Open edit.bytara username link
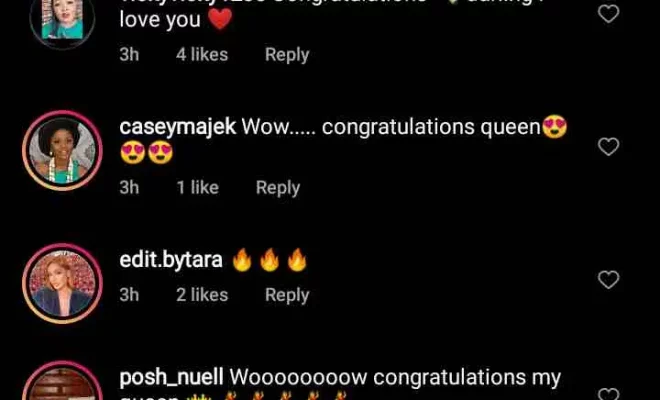 [171, 260]
